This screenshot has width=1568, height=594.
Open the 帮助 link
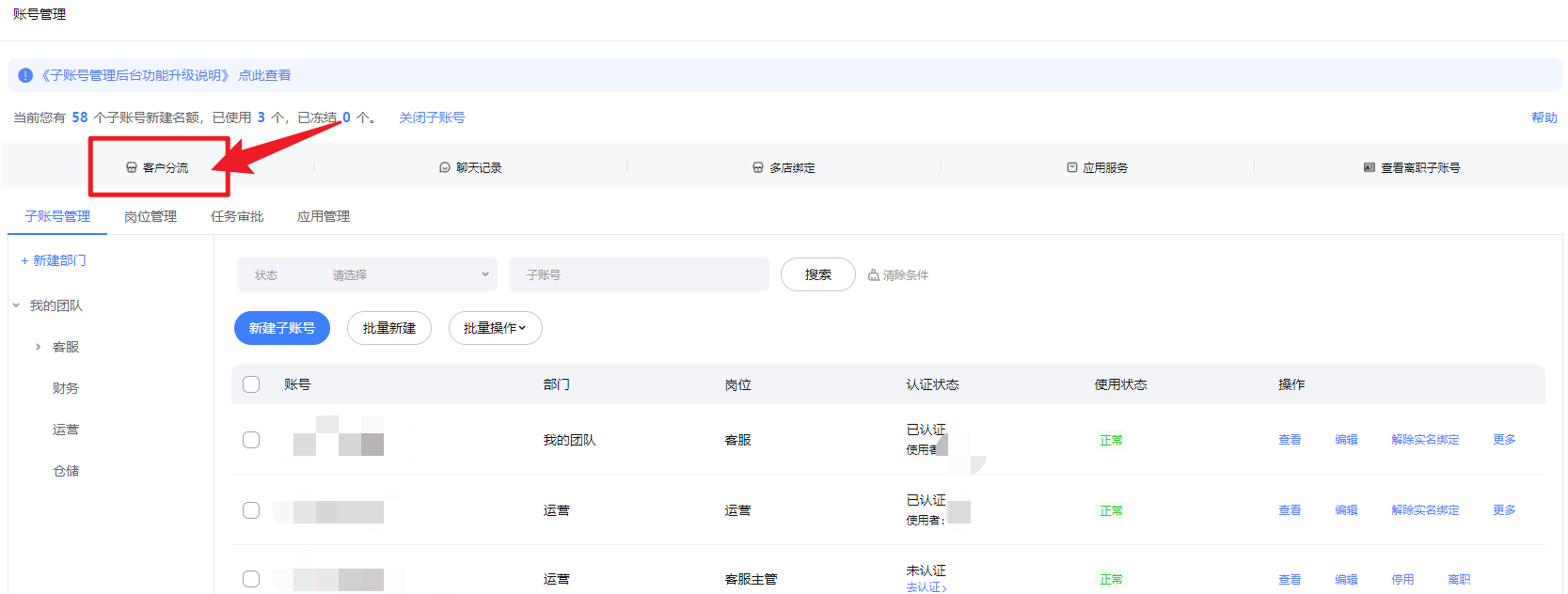[1544, 117]
